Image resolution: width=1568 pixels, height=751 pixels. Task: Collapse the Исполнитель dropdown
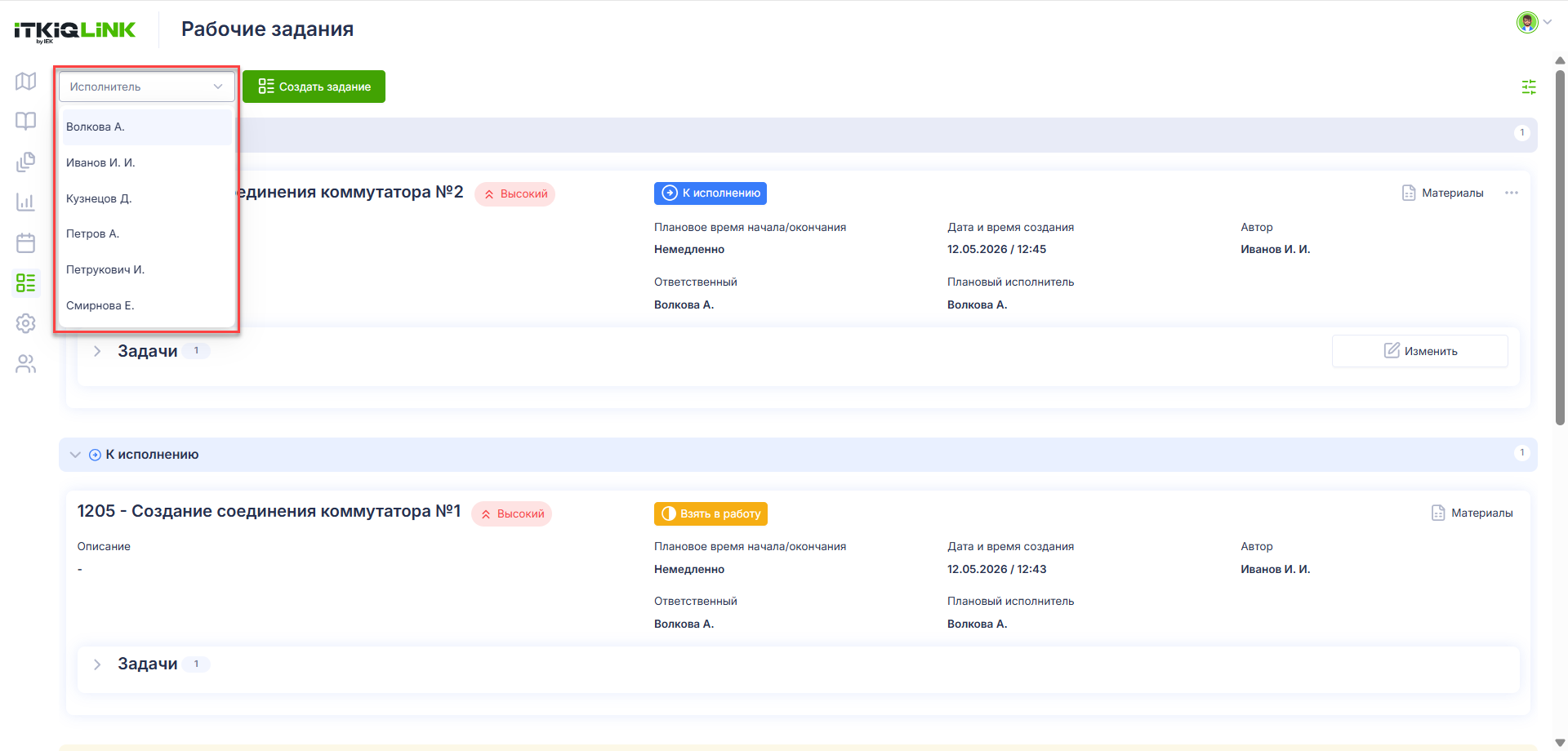pos(147,87)
